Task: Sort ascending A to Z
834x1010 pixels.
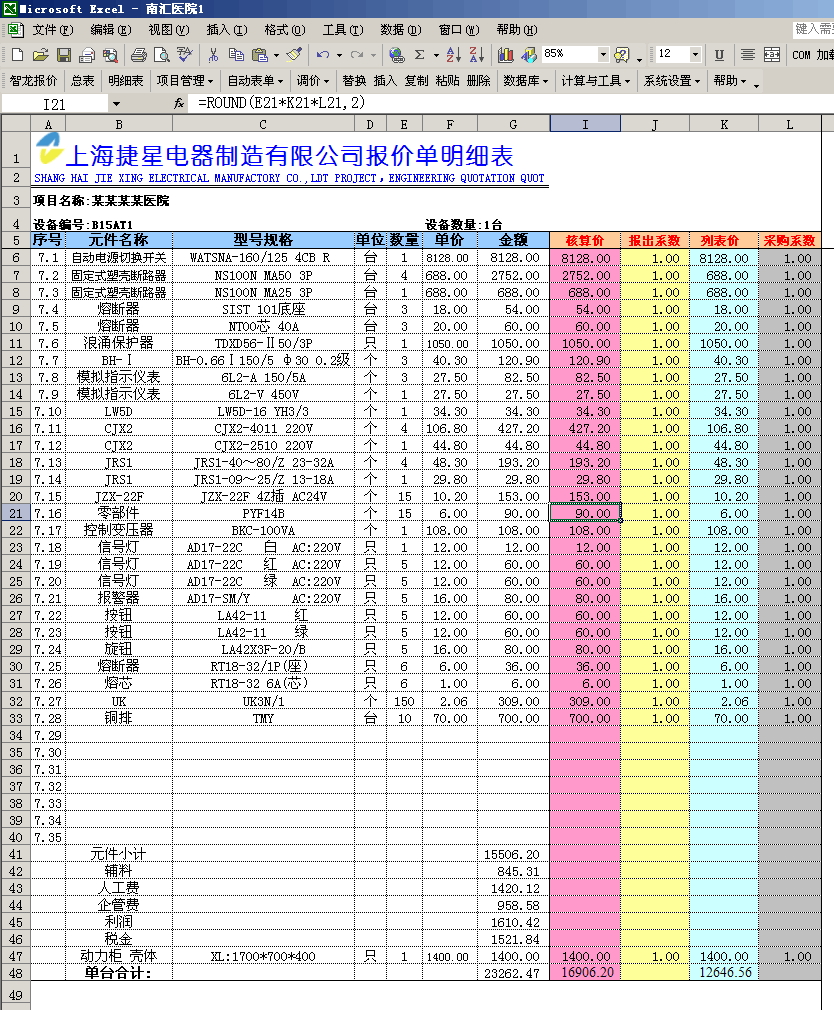Action: coord(453,55)
